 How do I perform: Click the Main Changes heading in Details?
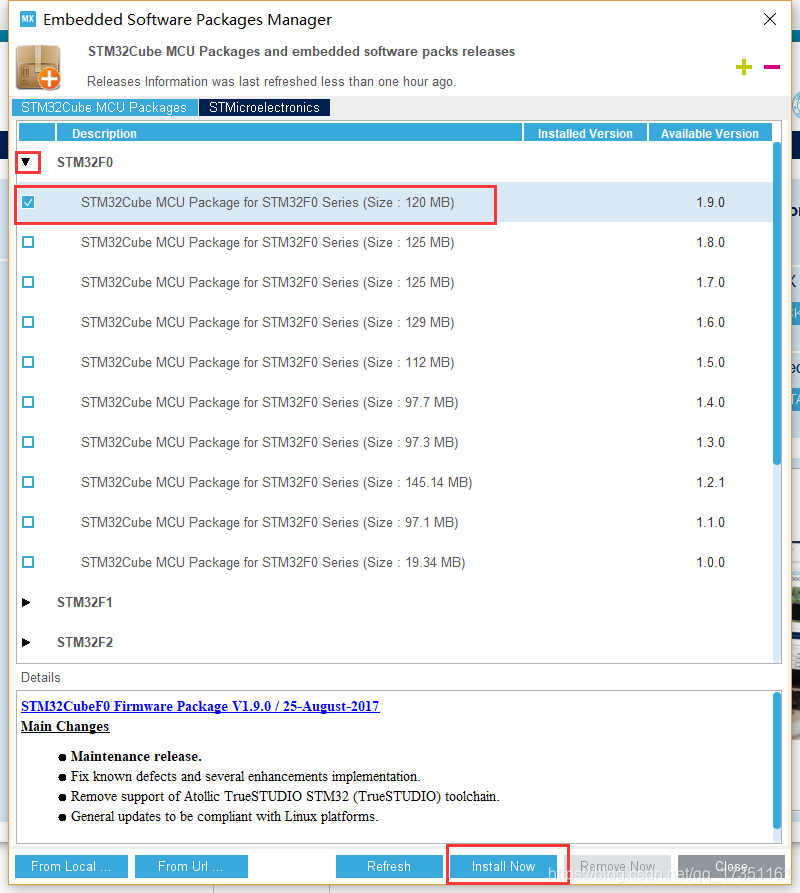tap(65, 726)
